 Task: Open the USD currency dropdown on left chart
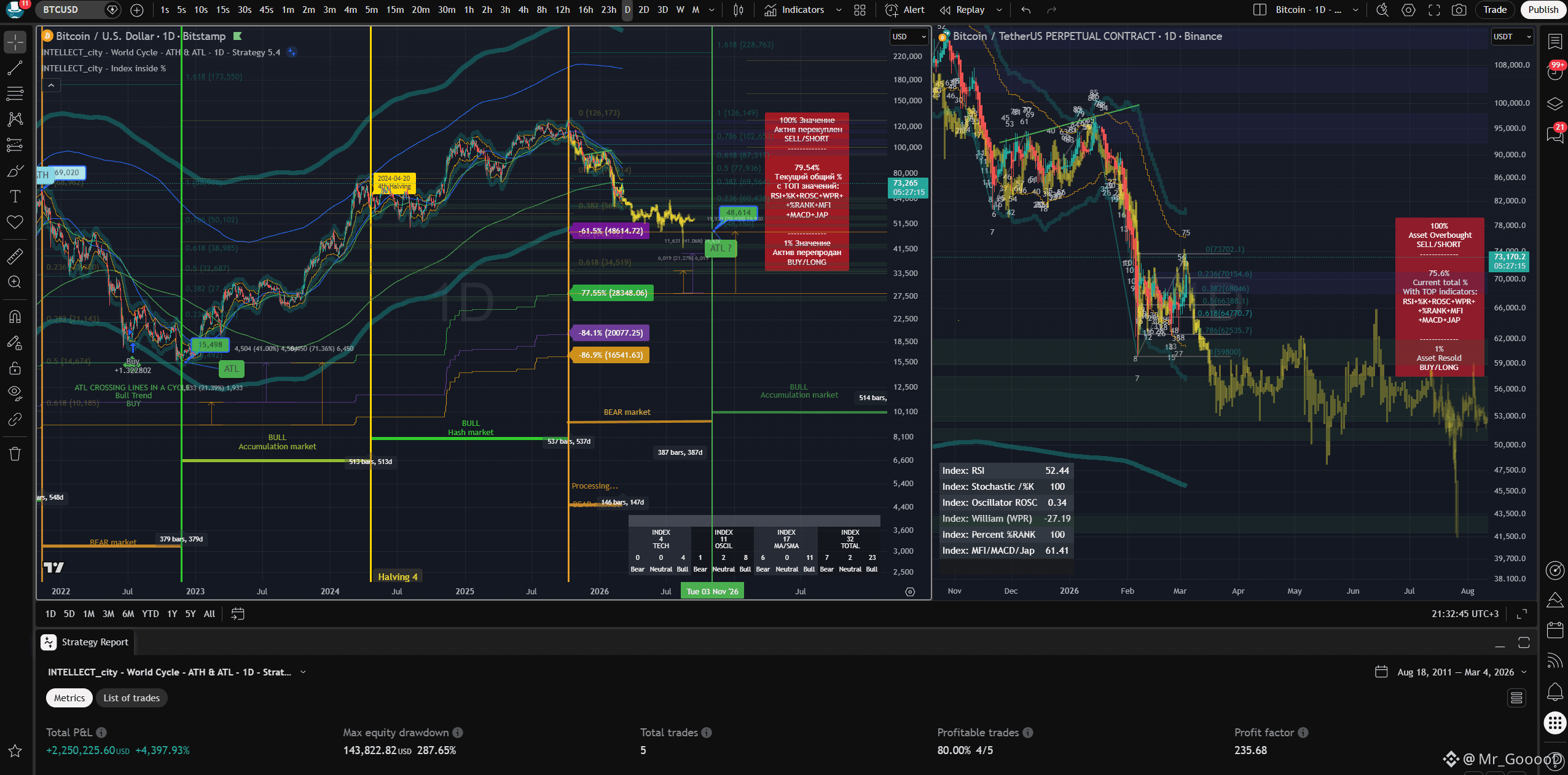click(x=909, y=37)
